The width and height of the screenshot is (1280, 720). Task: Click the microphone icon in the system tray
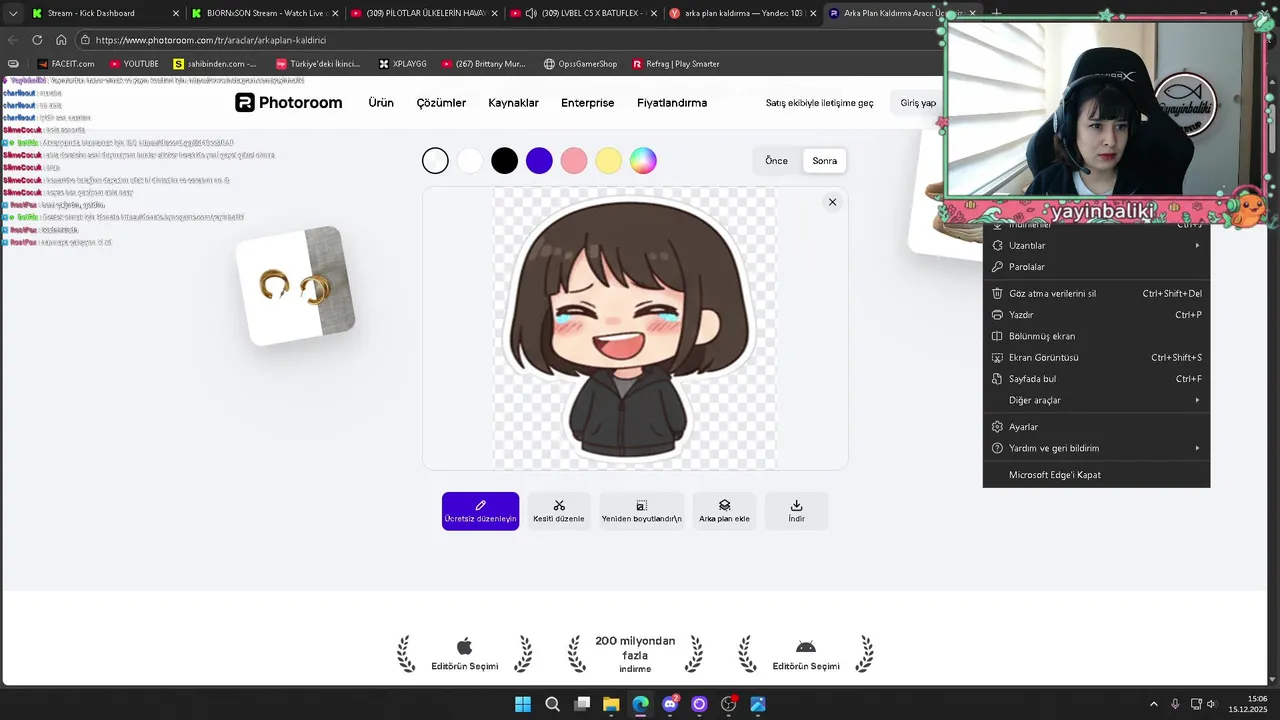(x=1175, y=704)
